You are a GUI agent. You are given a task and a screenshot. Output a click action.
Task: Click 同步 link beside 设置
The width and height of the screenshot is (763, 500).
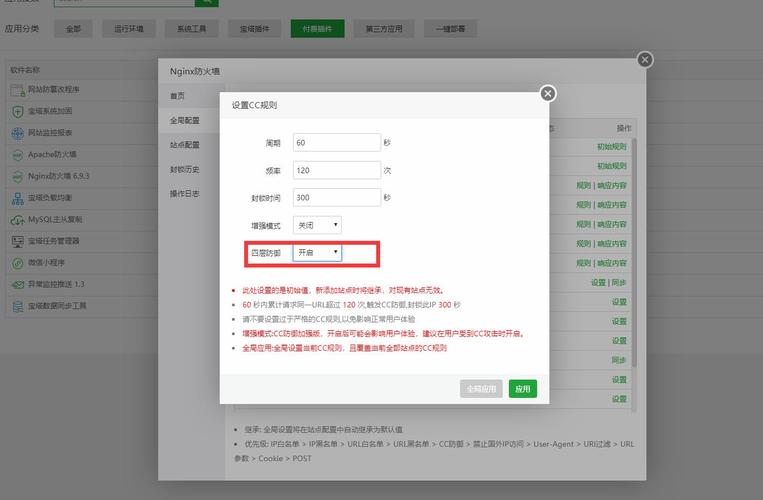tap(619, 283)
